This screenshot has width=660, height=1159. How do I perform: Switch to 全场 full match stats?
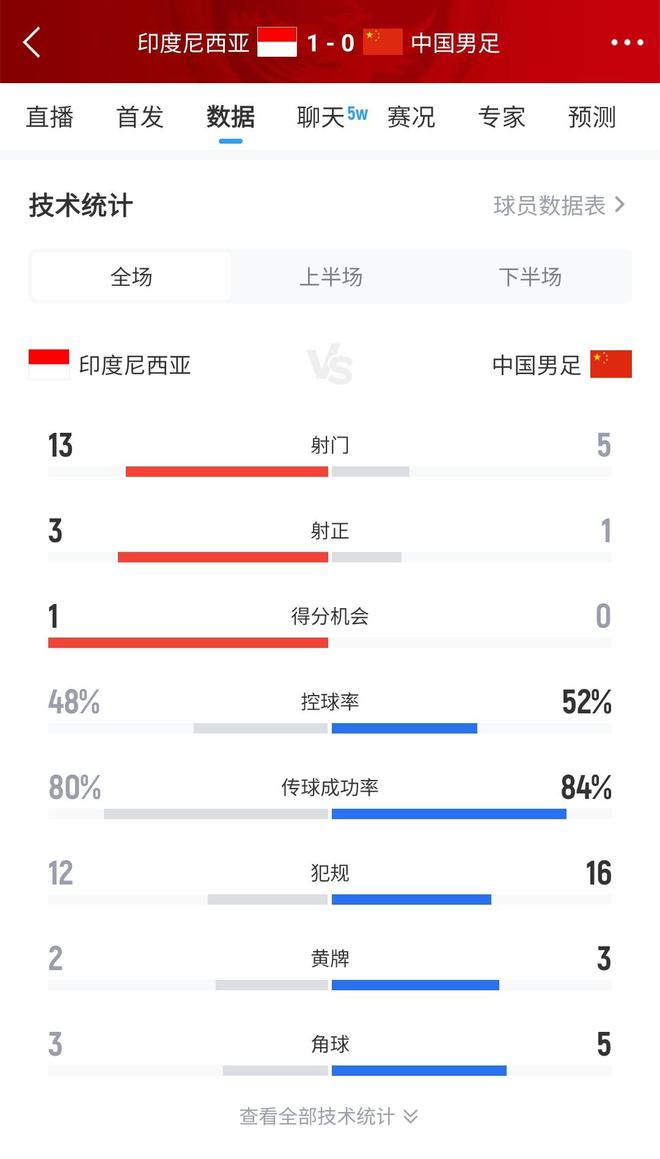(x=131, y=277)
